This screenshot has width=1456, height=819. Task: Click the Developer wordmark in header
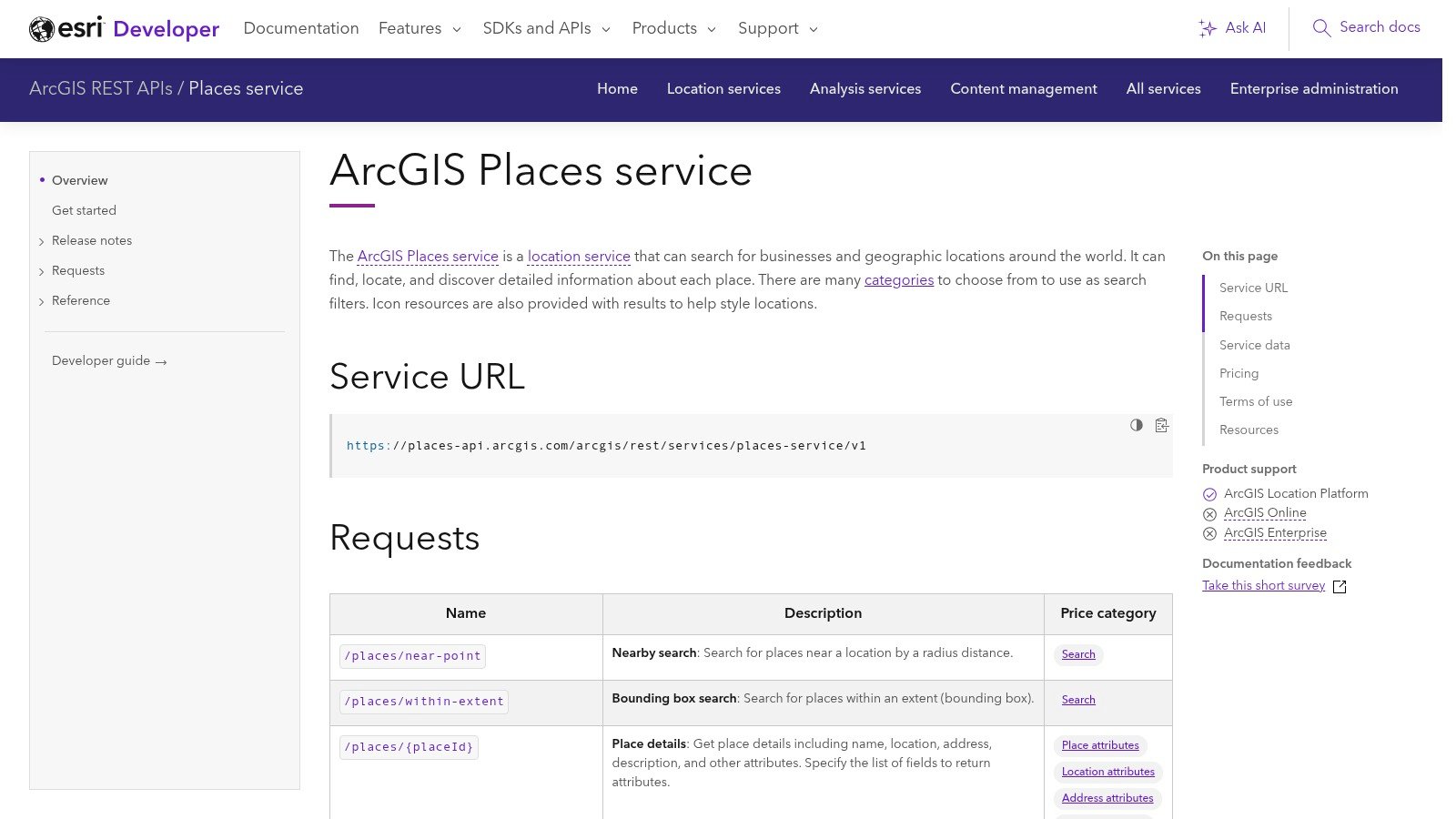click(x=167, y=29)
